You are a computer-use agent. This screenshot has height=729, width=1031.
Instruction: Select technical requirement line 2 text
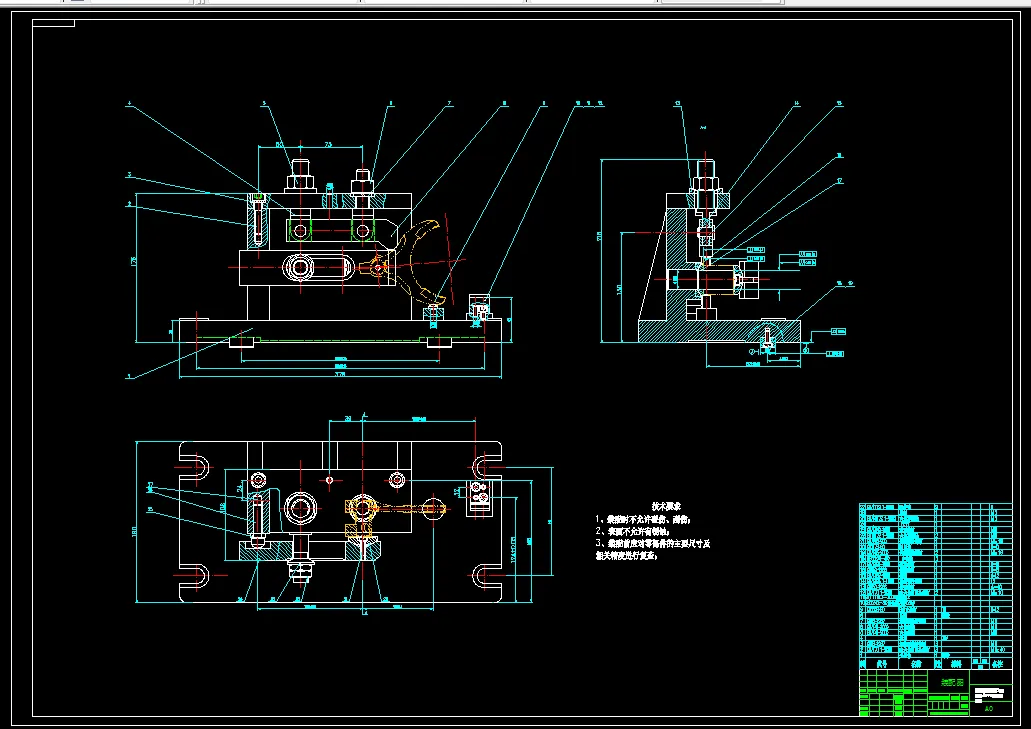click(633, 531)
